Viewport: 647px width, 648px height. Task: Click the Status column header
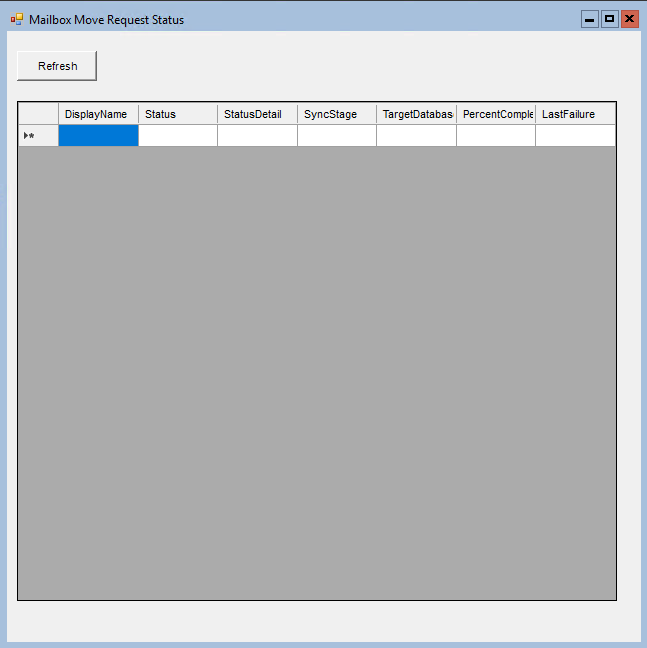coord(178,114)
